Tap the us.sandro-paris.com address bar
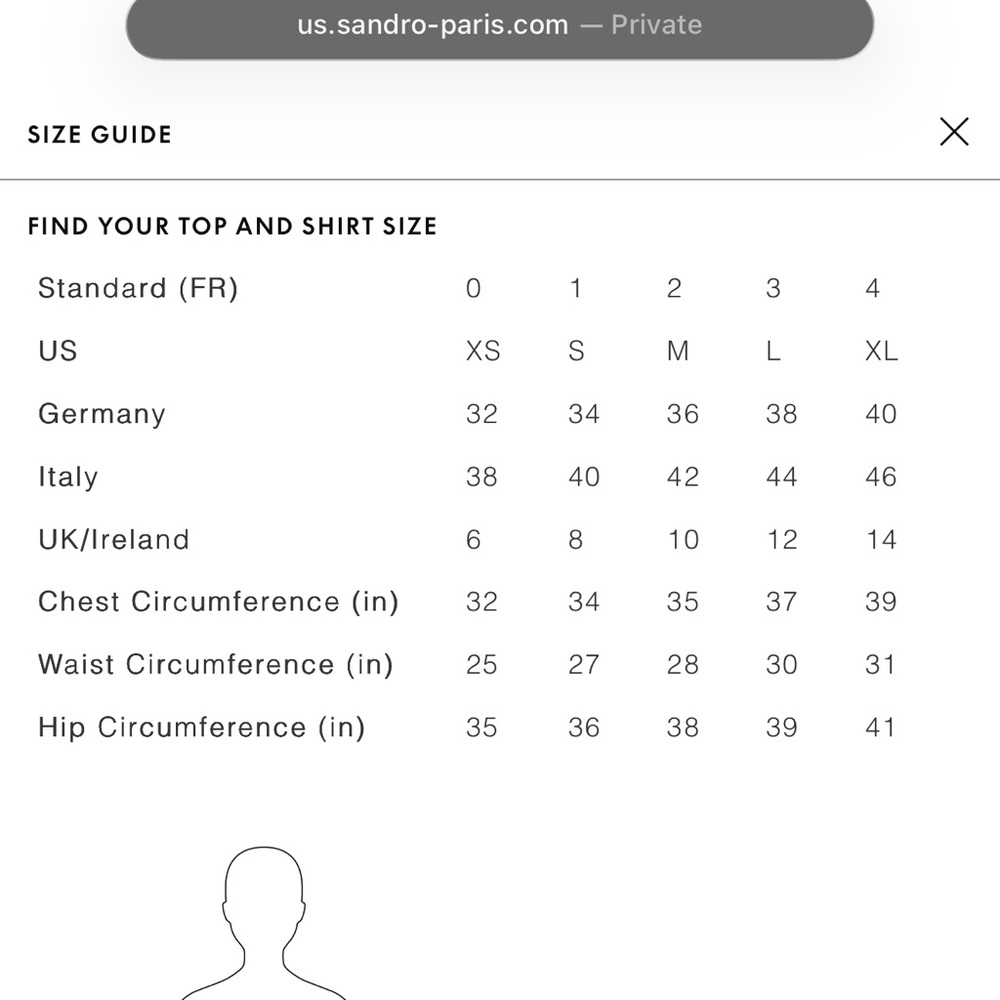 (x=499, y=26)
